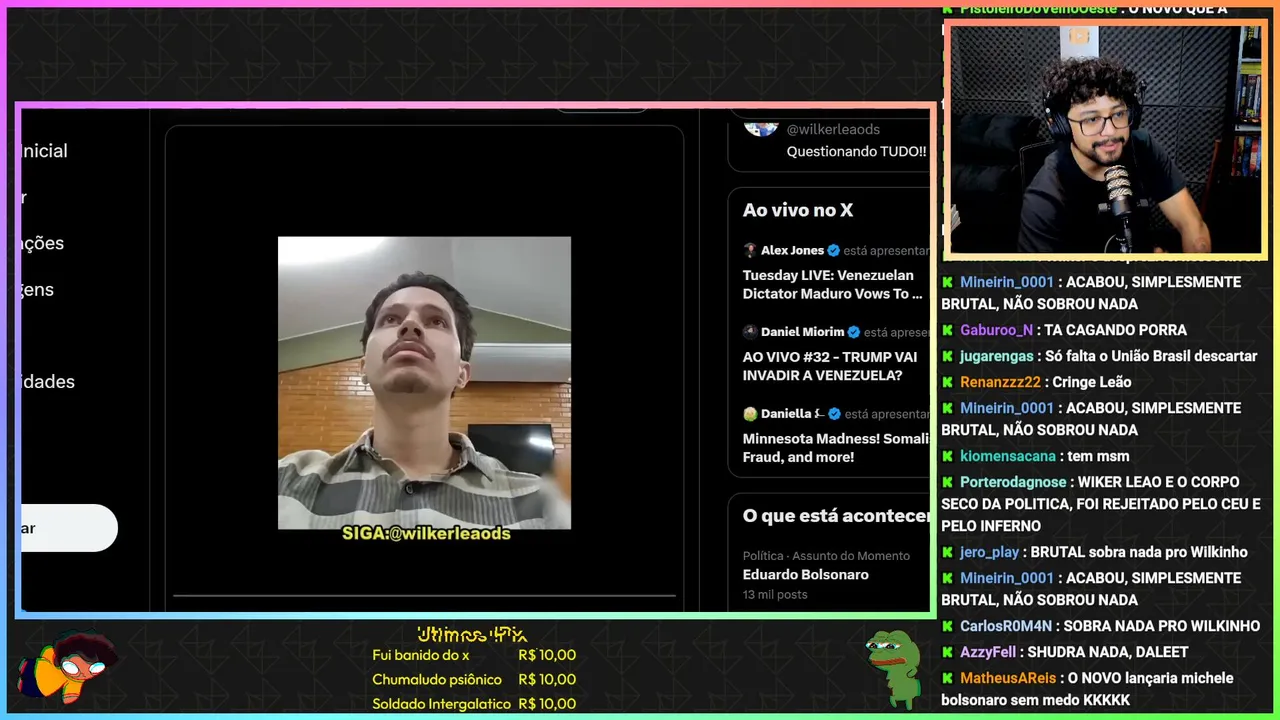
Task: Click 'Política · Assunto do Momento' label
Action: (826, 555)
